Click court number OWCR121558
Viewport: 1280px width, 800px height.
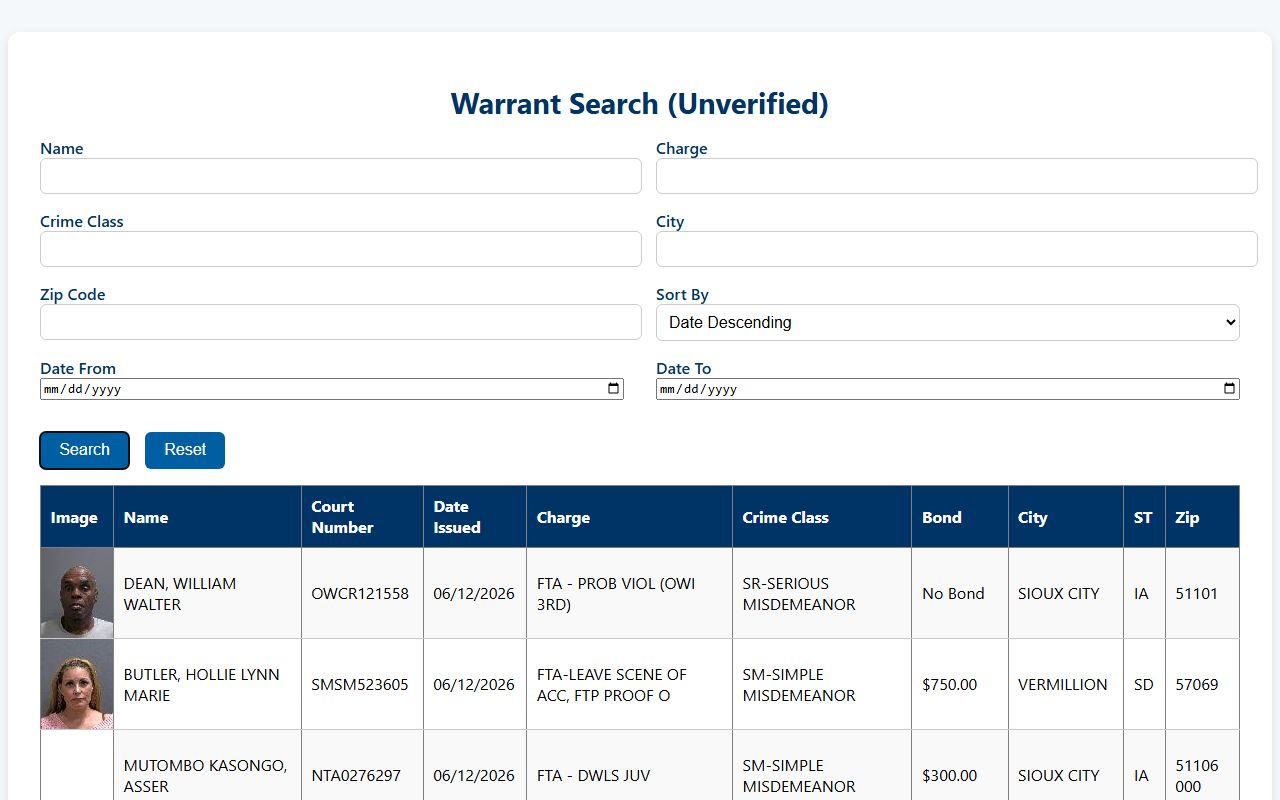(360, 594)
